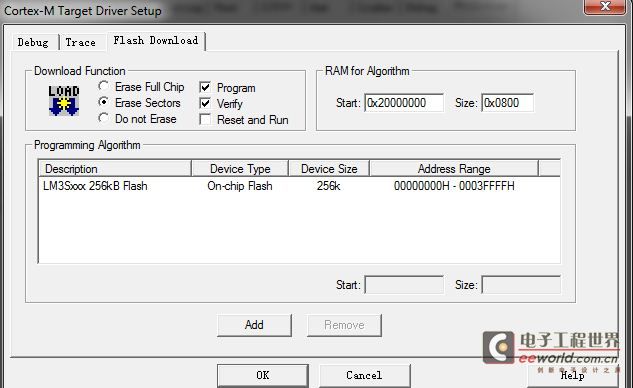Click the RAM for Algorithm Start field
The image size is (633, 388).
pos(404,103)
